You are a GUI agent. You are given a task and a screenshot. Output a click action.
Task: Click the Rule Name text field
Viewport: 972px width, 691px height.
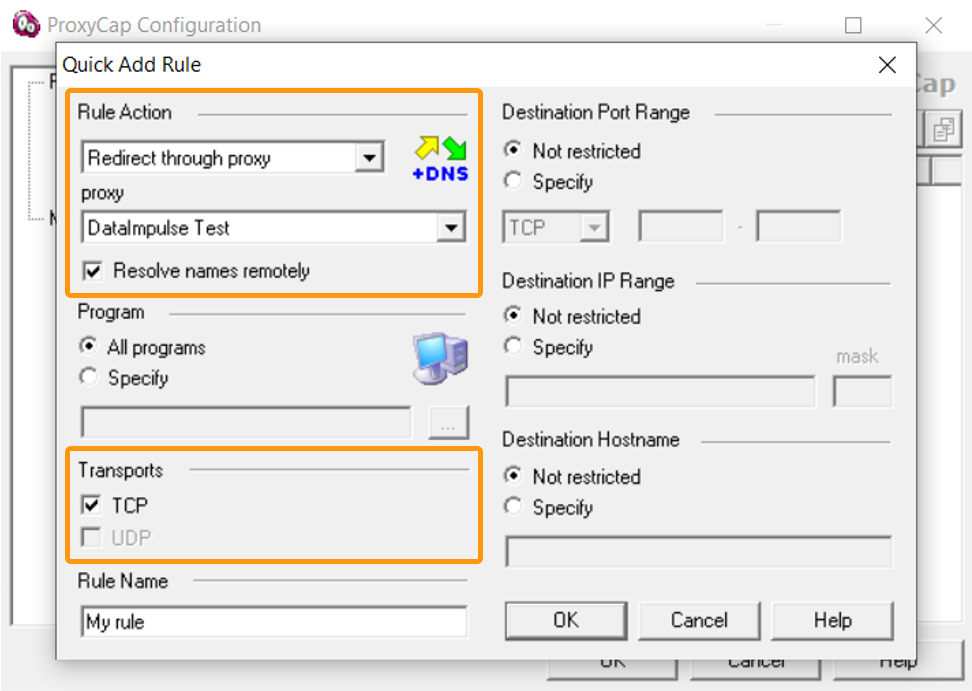tap(274, 622)
